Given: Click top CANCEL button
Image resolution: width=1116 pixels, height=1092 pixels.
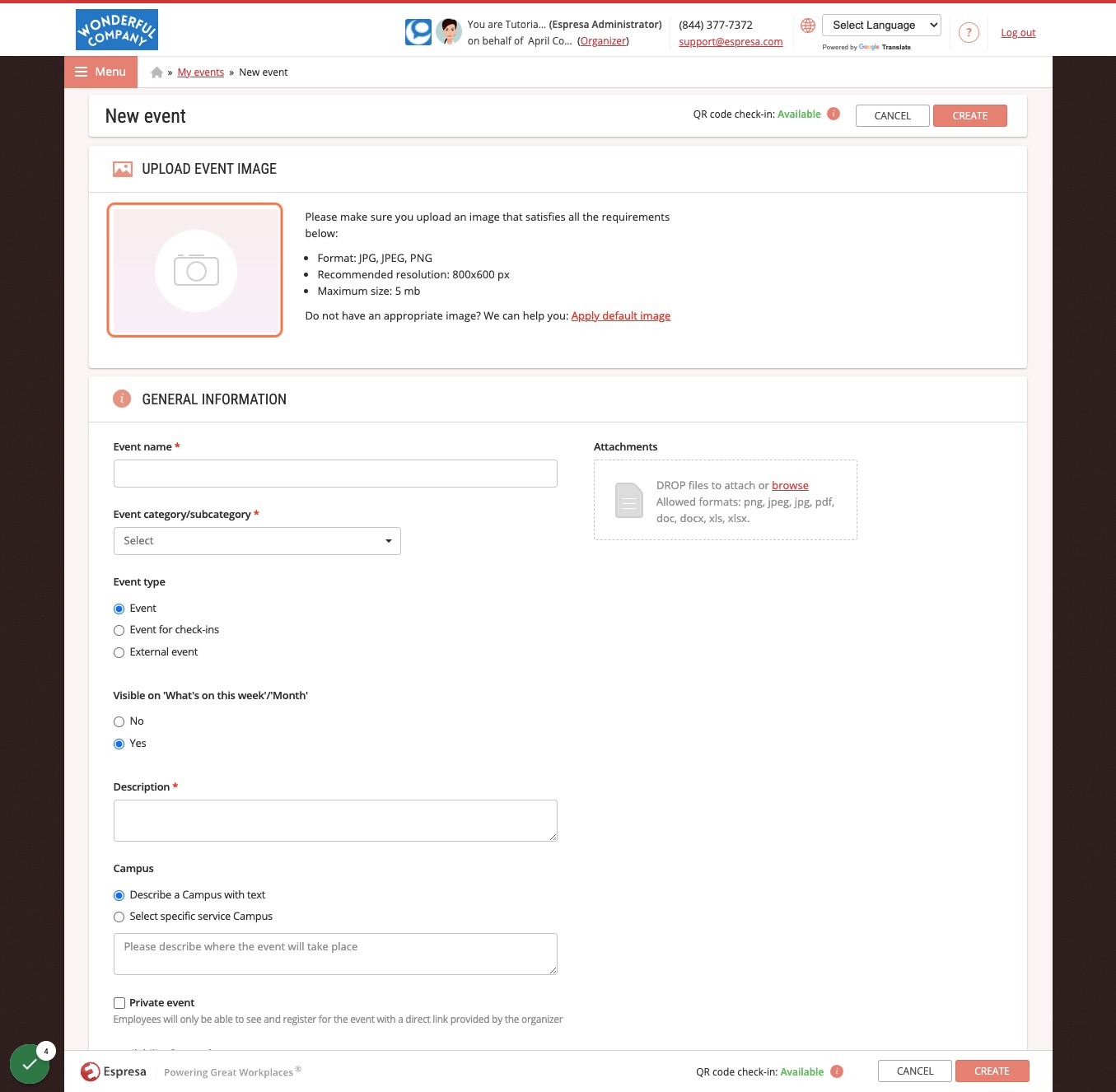Looking at the screenshot, I should point(893,116).
